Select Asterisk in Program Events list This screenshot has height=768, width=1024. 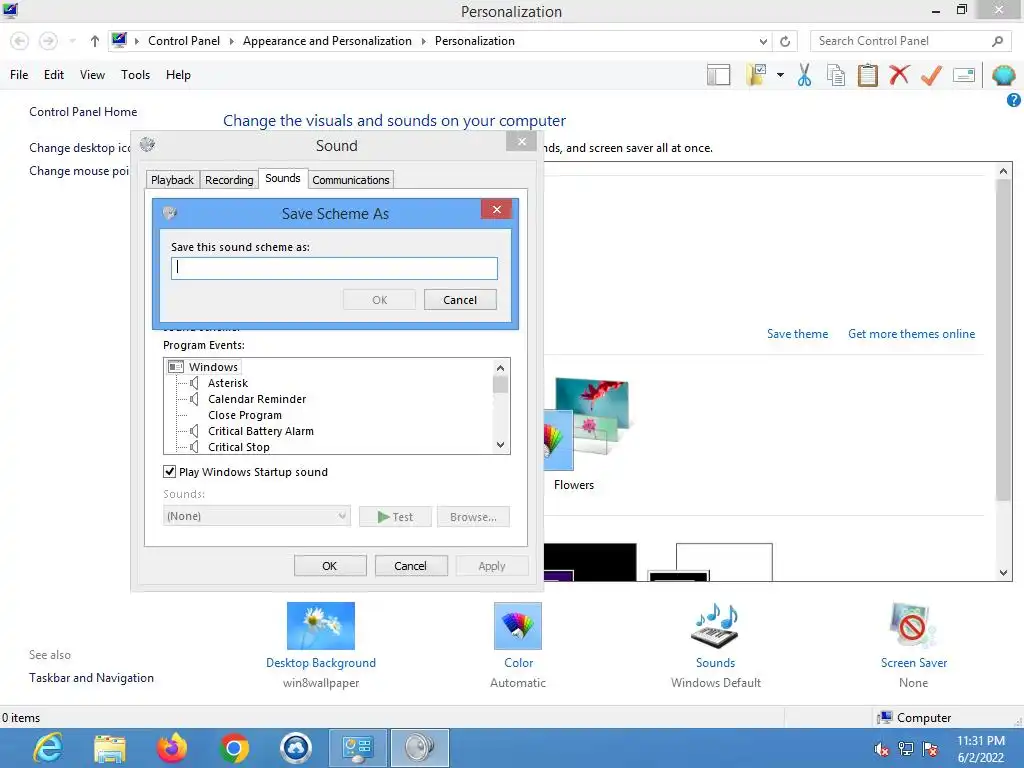coord(228,383)
